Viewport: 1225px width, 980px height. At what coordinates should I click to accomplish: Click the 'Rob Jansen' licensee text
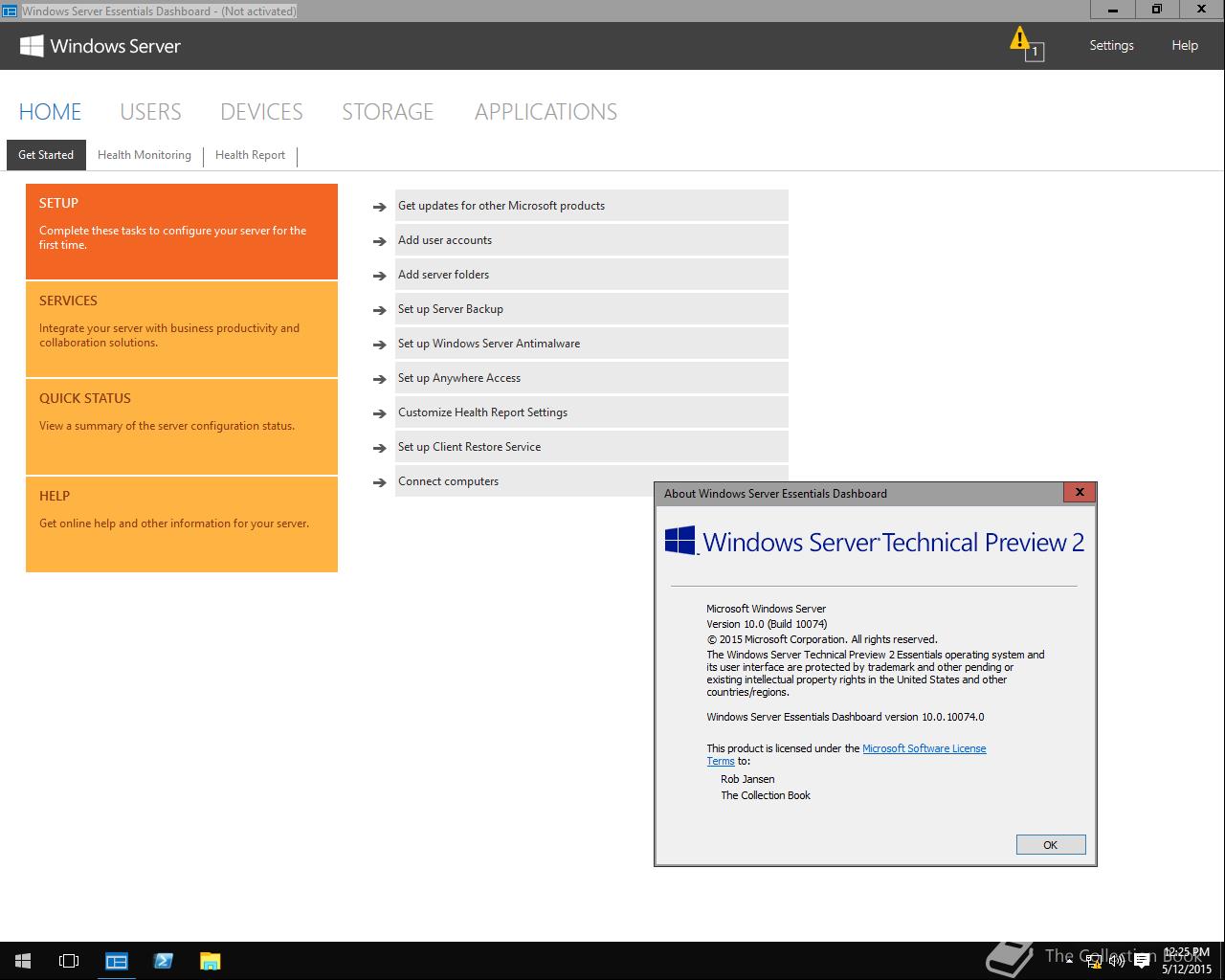[x=747, y=779]
